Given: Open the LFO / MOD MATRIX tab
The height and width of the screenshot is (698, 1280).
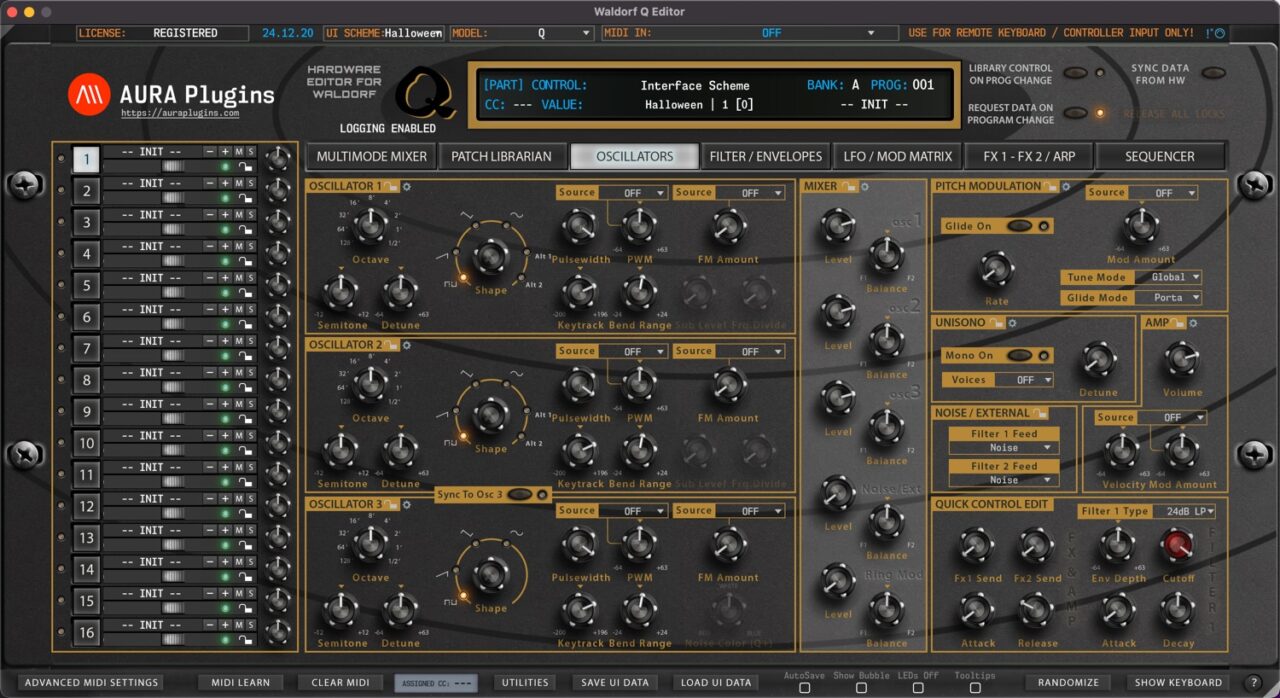Looking at the screenshot, I should coord(900,156).
